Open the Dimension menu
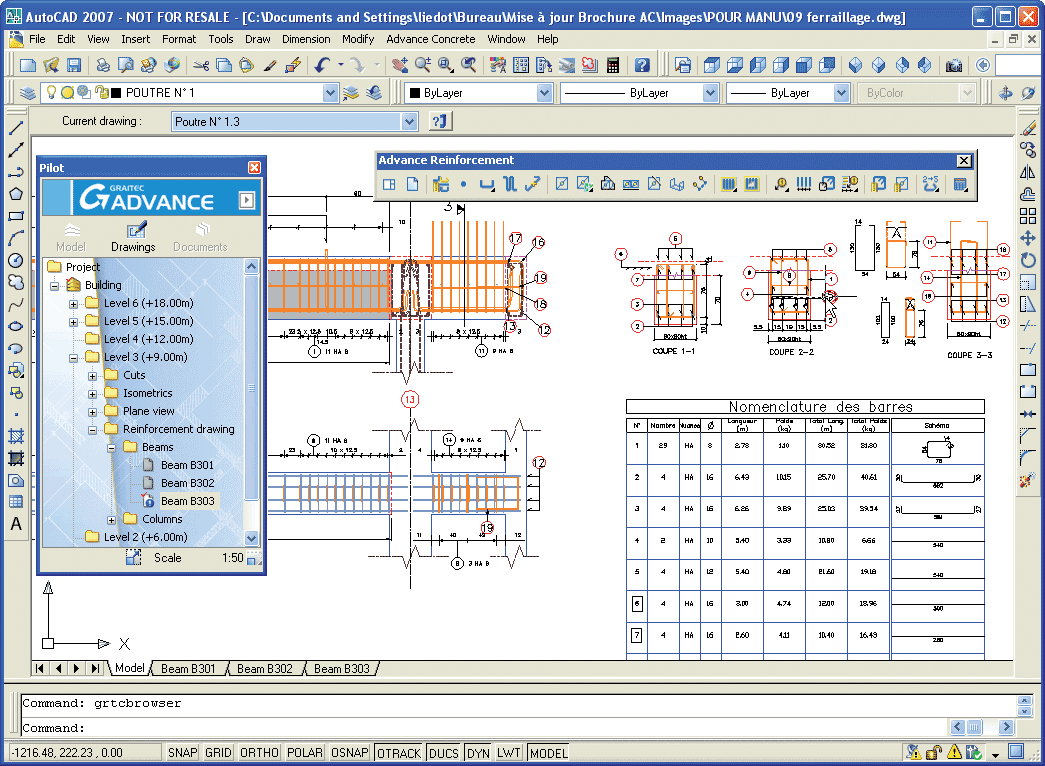 click(x=306, y=39)
